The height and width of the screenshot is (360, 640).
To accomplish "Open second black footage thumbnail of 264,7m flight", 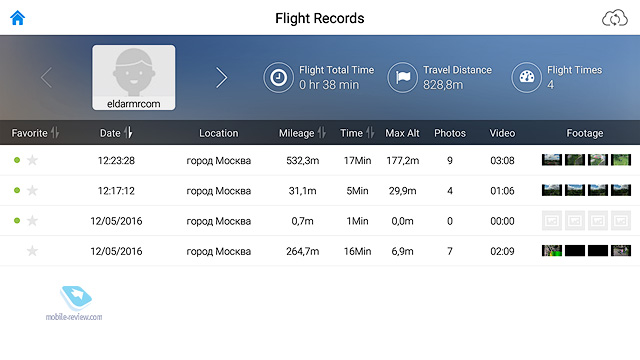I will point(575,251).
